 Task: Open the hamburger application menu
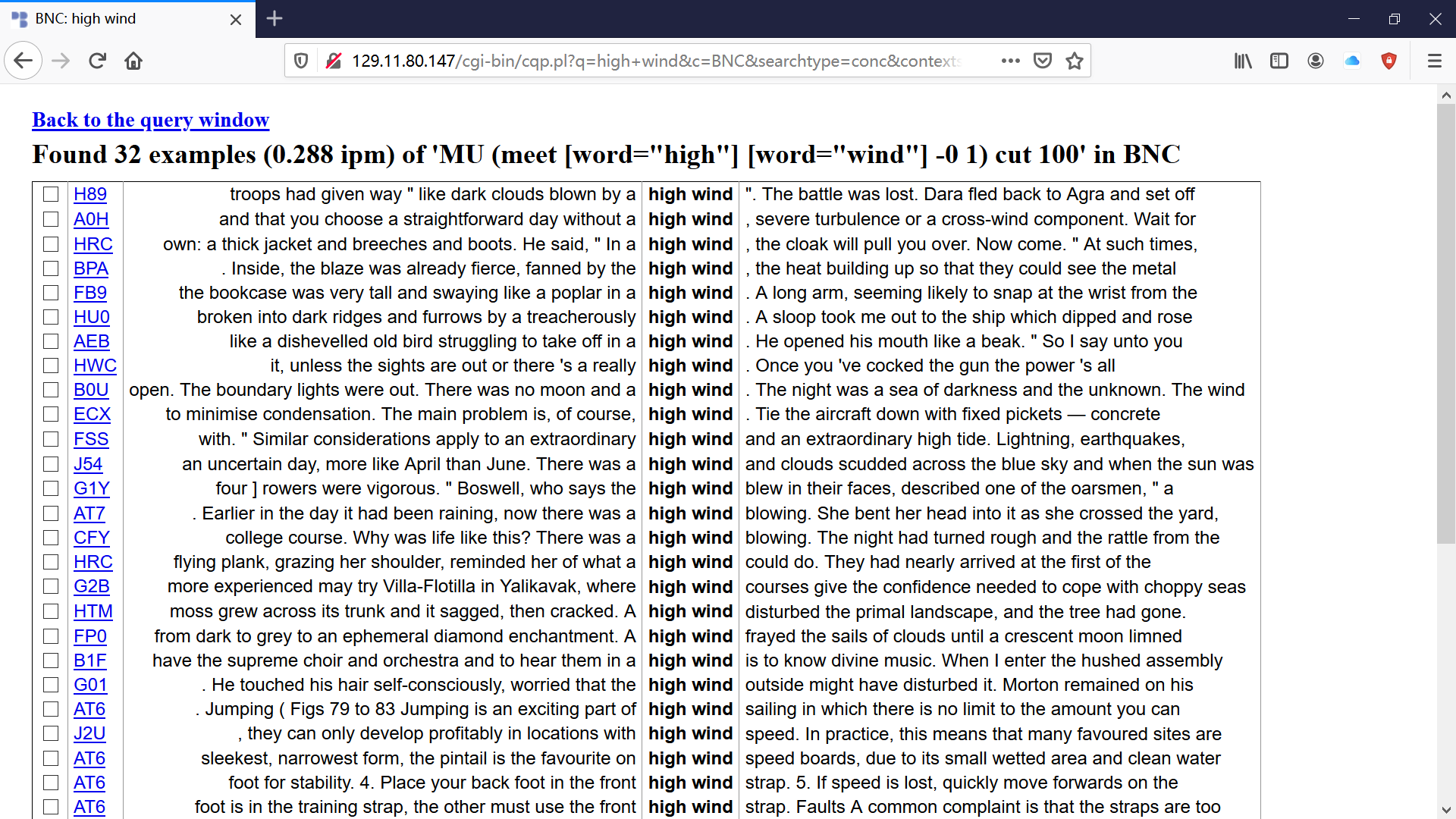(x=1434, y=61)
